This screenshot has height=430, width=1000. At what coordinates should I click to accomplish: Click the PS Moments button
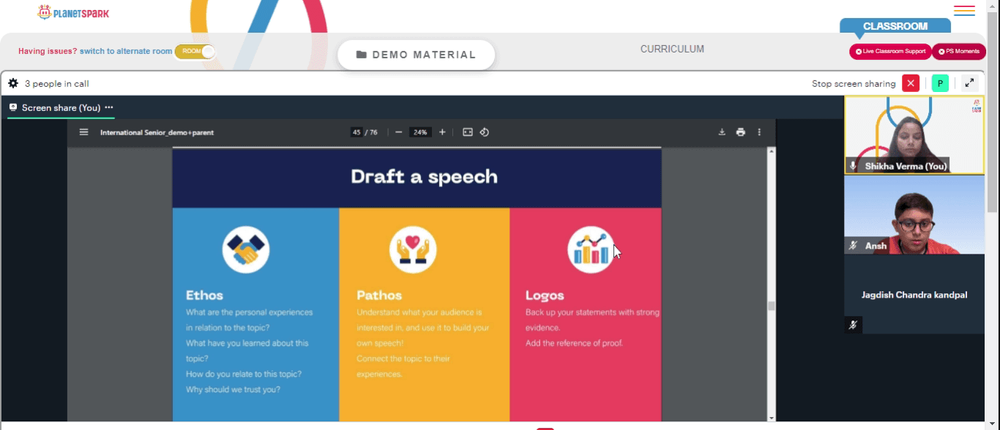[x=959, y=52]
